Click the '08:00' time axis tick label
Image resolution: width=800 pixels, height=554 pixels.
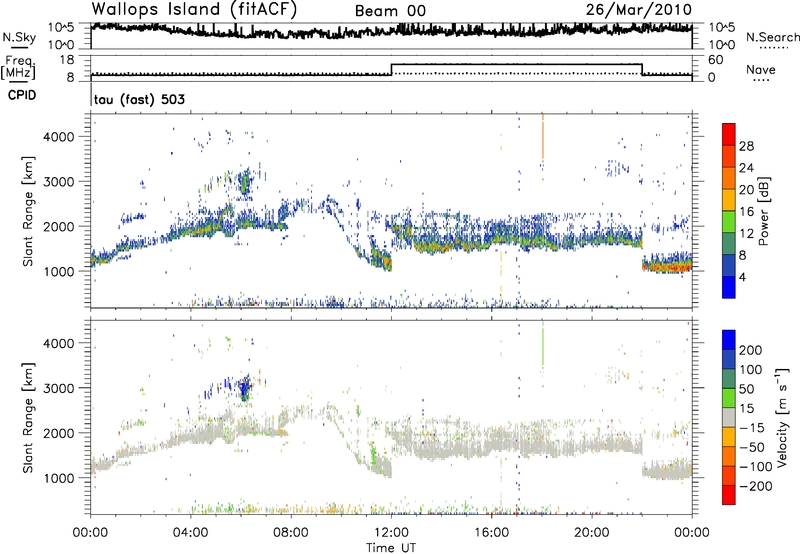tap(291, 533)
